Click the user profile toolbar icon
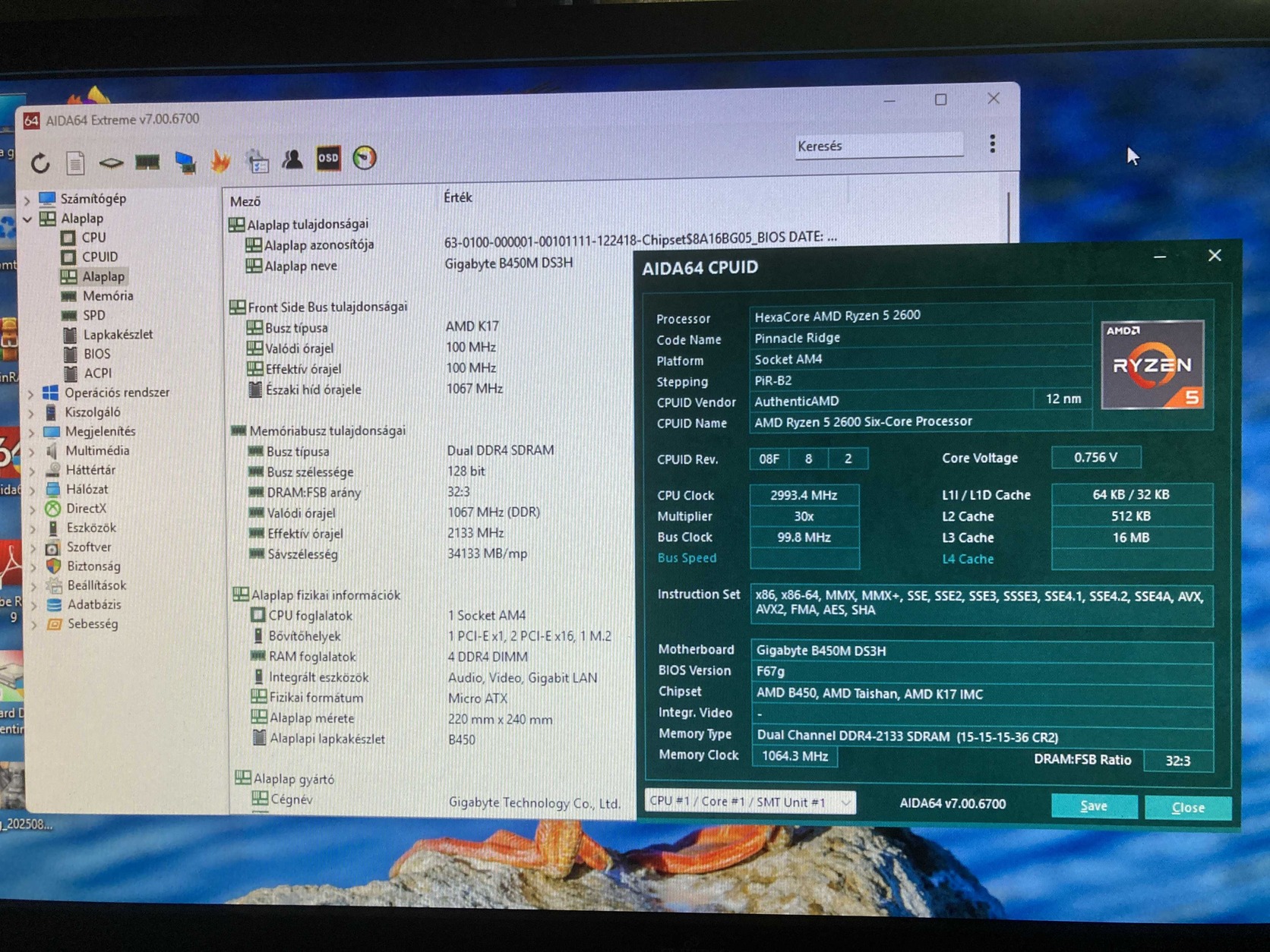1270x952 pixels. click(x=292, y=159)
